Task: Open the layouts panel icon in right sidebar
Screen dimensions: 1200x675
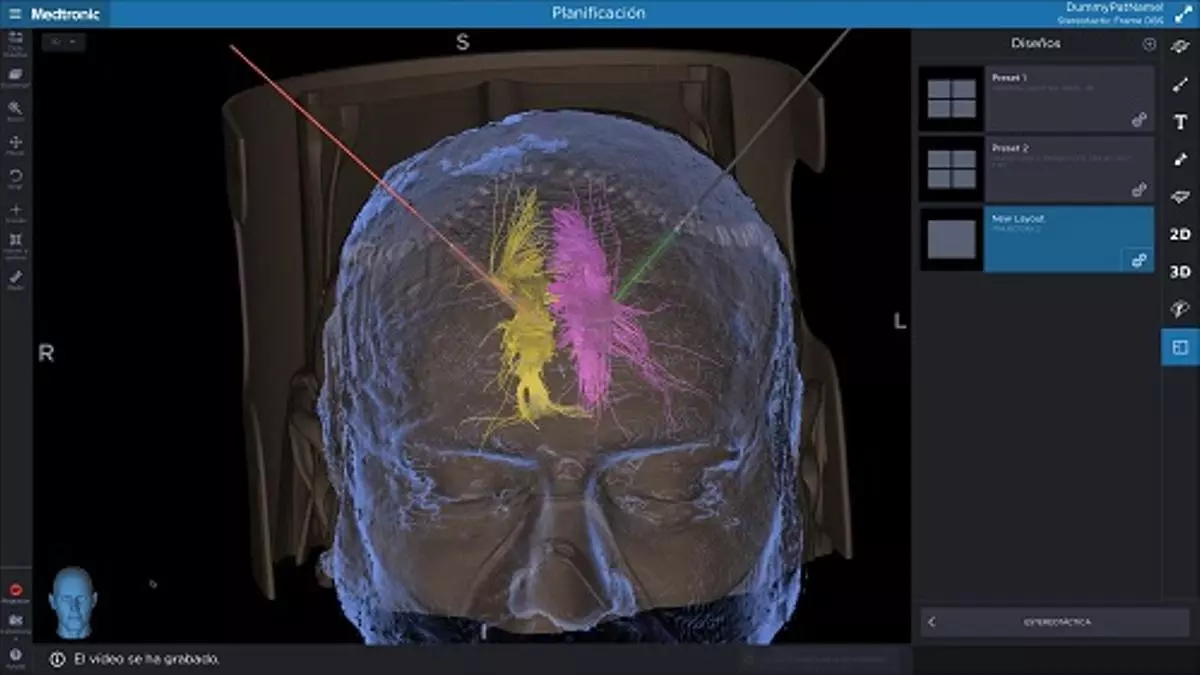Action: (x=1180, y=346)
